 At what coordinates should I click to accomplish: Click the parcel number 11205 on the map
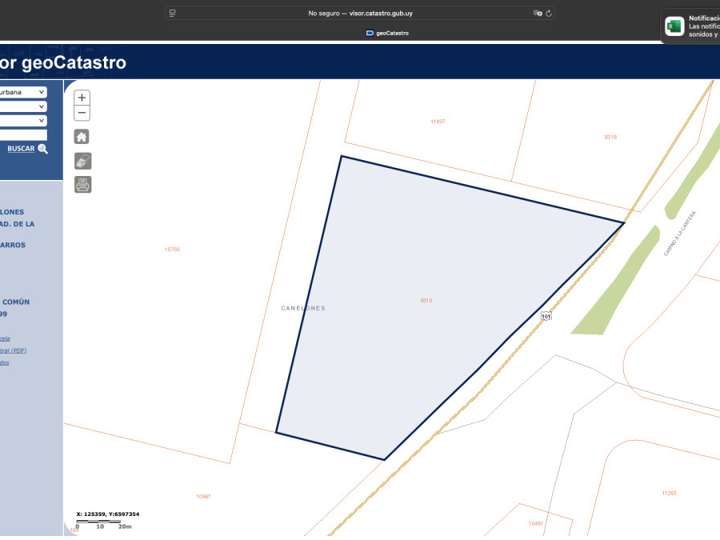669,493
